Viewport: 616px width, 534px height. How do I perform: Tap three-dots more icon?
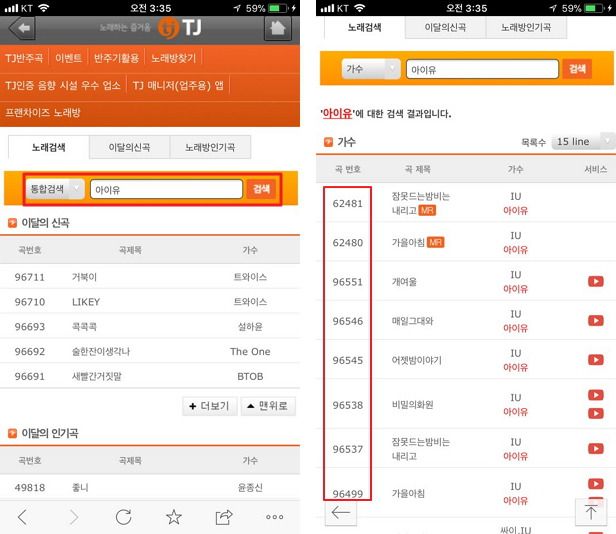275,517
